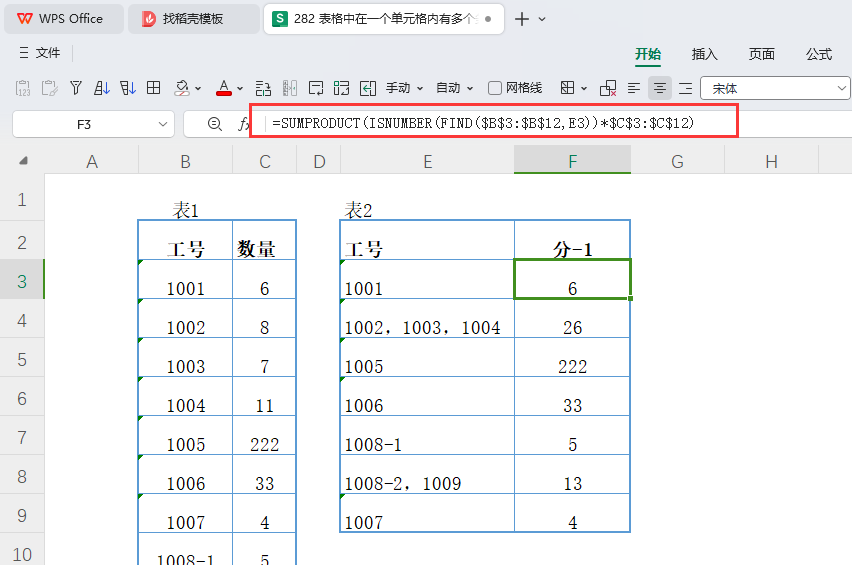Switch to the 页面 ribbon tab

(x=762, y=54)
